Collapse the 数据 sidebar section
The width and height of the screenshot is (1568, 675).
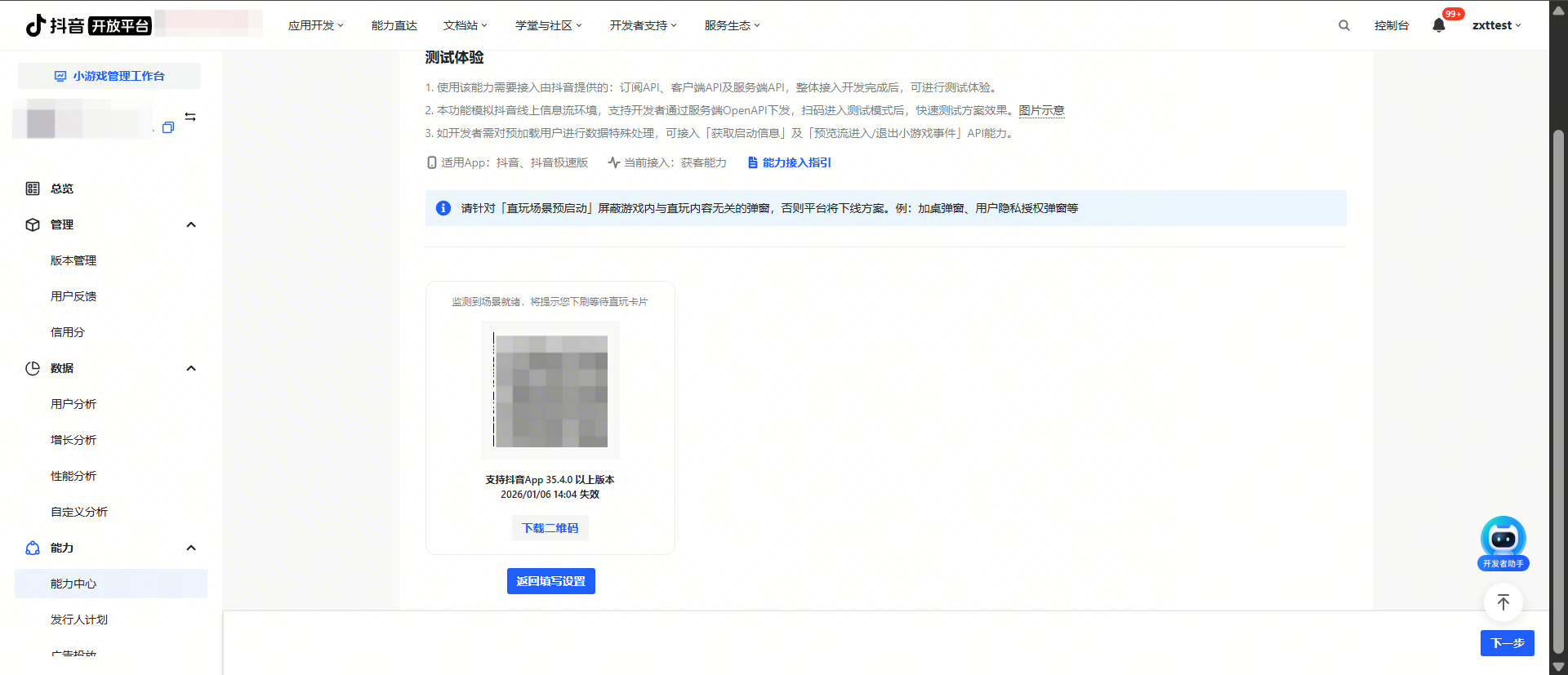(191, 368)
